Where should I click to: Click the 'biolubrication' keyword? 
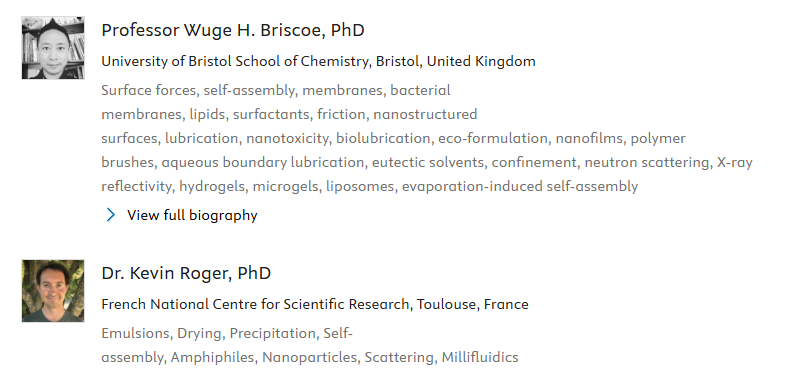tap(382, 139)
